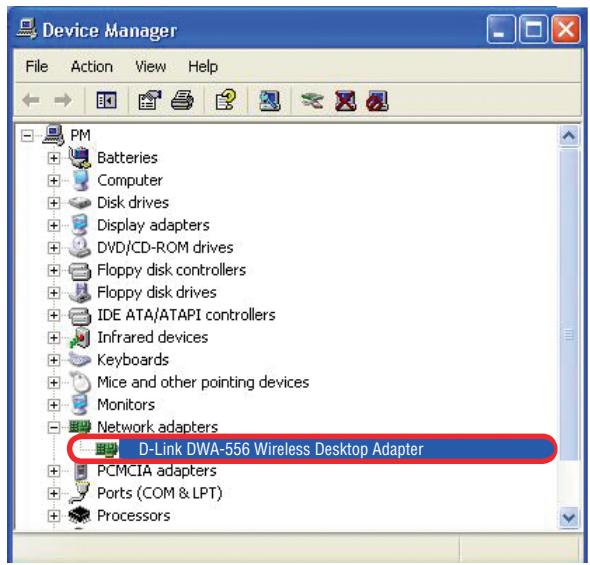Scan for hardware changes icon
The image size is (590, 565).
269,100
